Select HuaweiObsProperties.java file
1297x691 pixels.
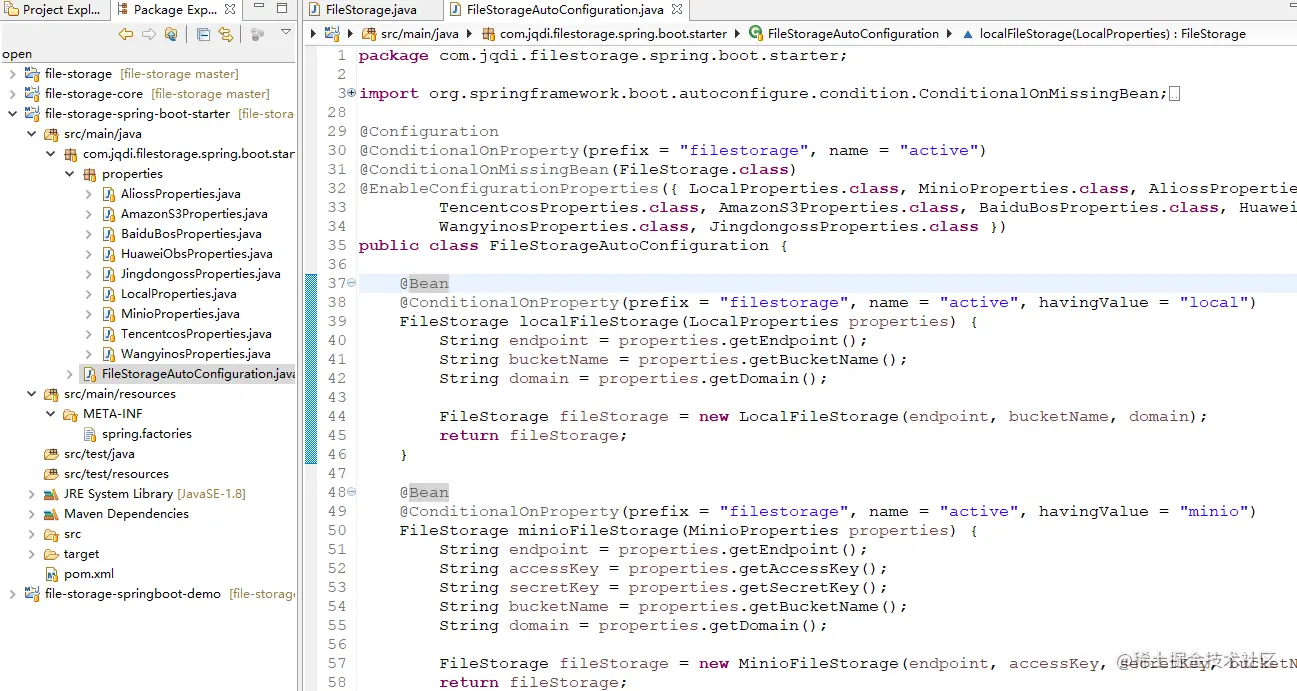(x=186, y=254)
